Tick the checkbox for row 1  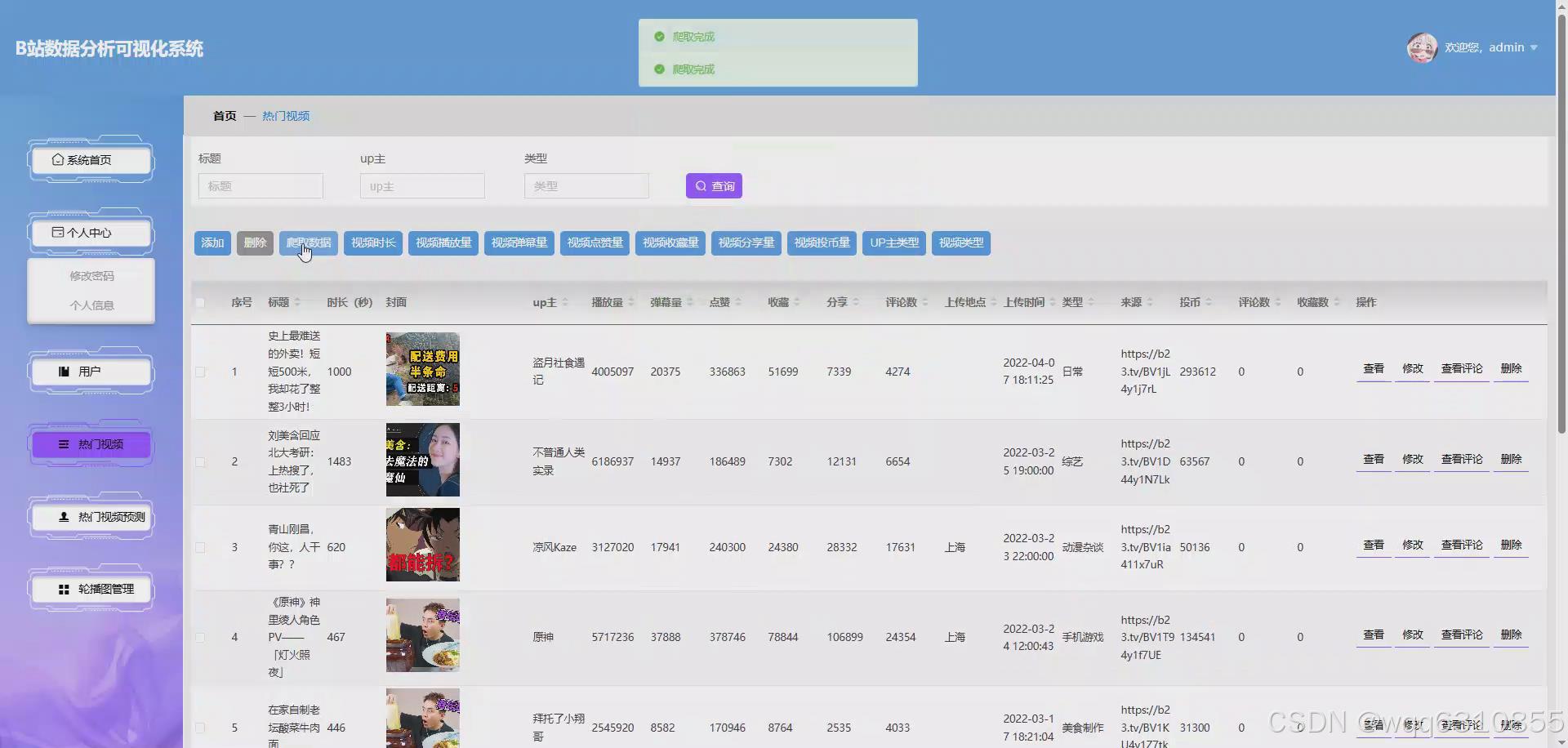[200, 372]
